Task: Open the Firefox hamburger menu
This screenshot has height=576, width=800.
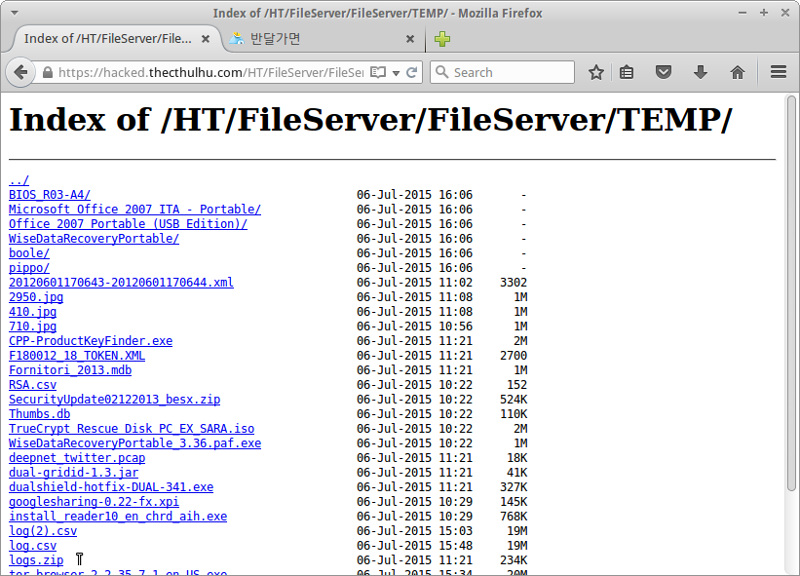Action: coord(778,72)
